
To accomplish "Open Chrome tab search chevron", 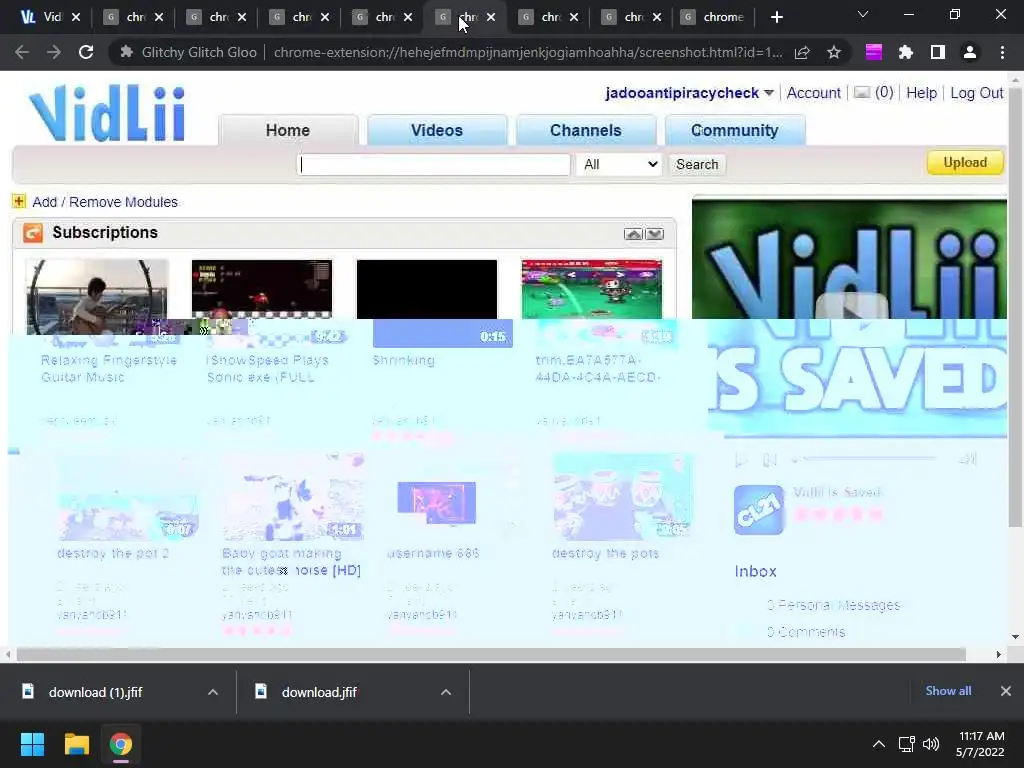I will click(863, 14).
